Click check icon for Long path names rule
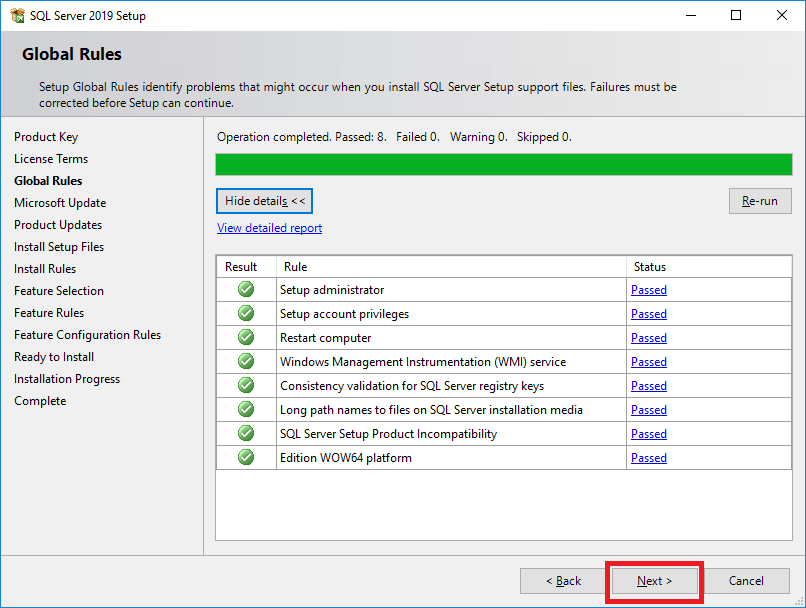Viewport: 806px width, 608px height. click(246, 409)
